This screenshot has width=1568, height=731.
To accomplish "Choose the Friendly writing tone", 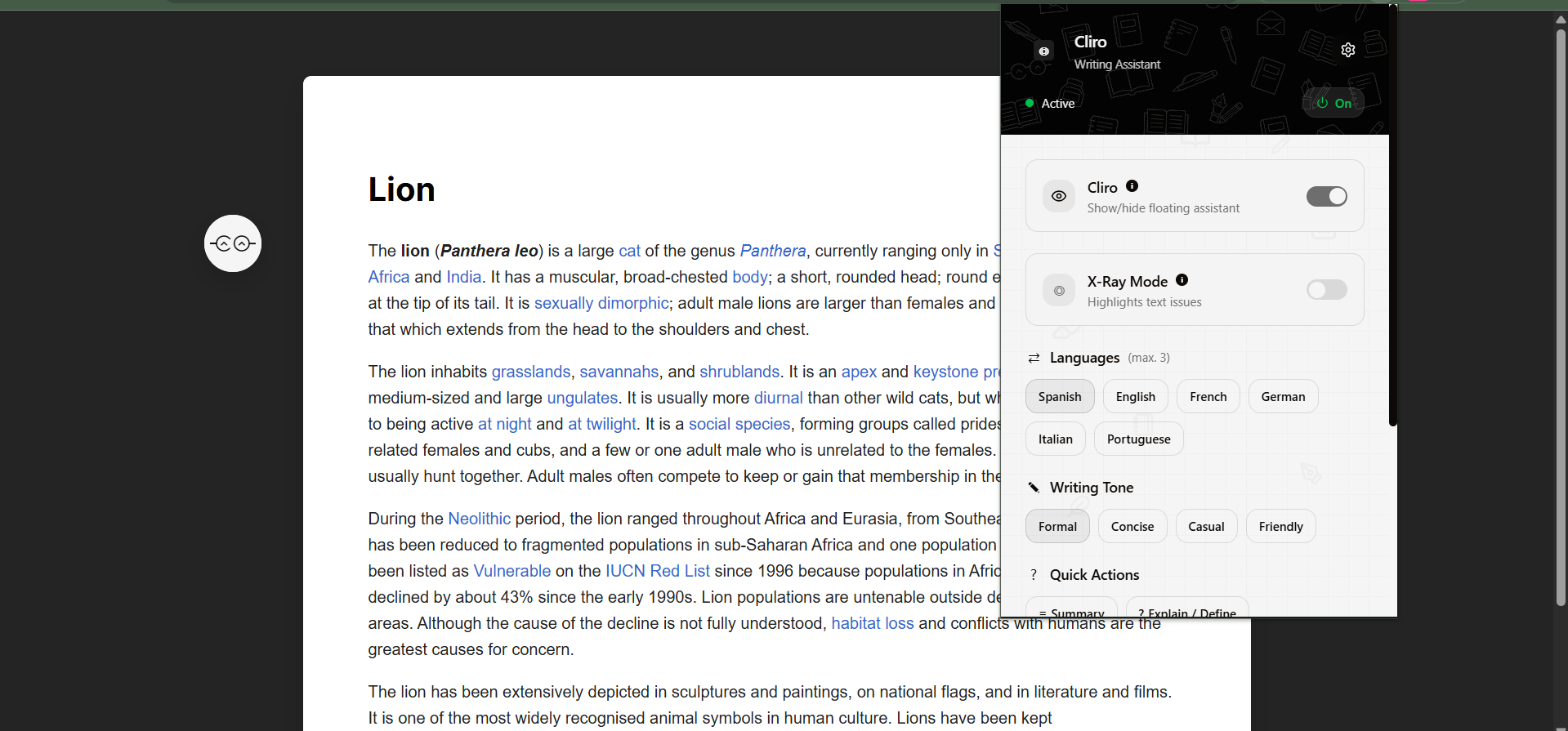I will point(1281,526).
